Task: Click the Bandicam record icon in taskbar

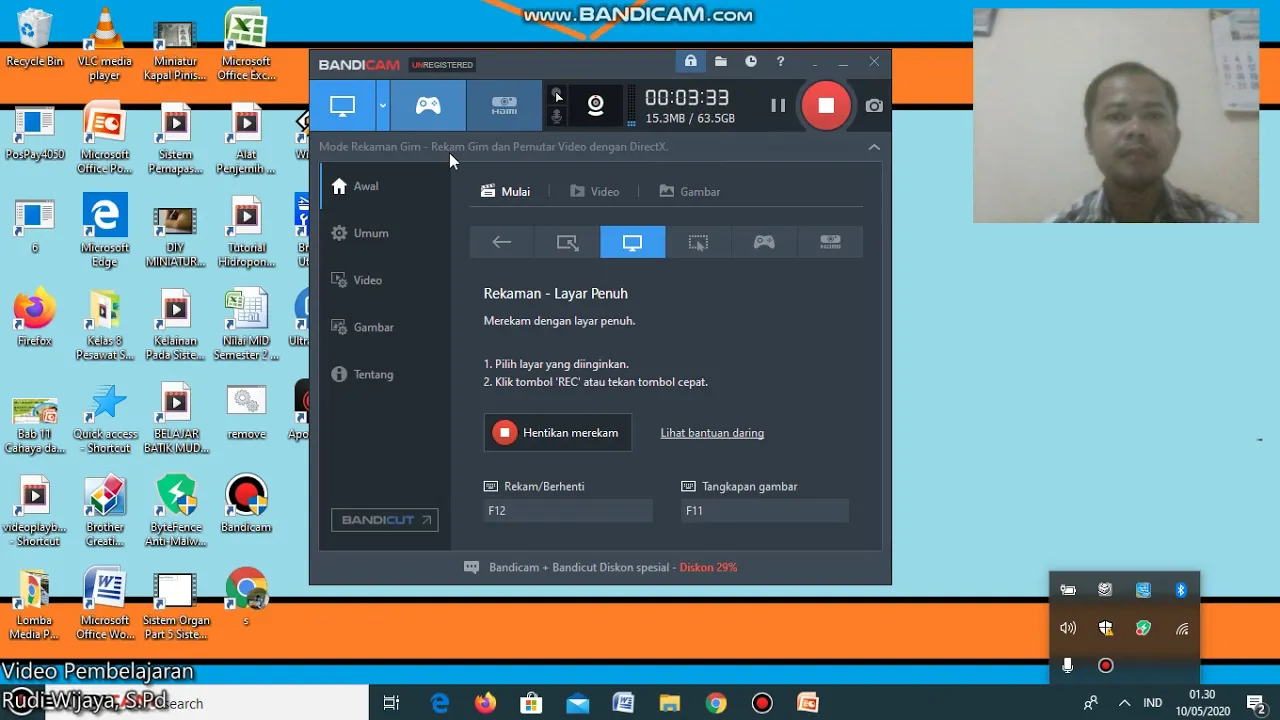Action: click(x=762, y=703)
